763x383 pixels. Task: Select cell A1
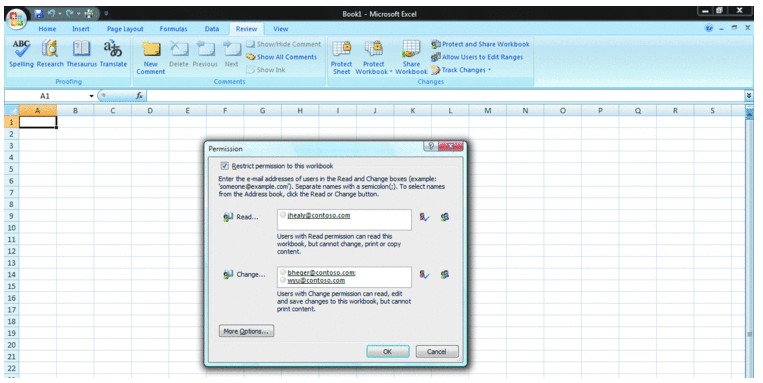point(37,122)
